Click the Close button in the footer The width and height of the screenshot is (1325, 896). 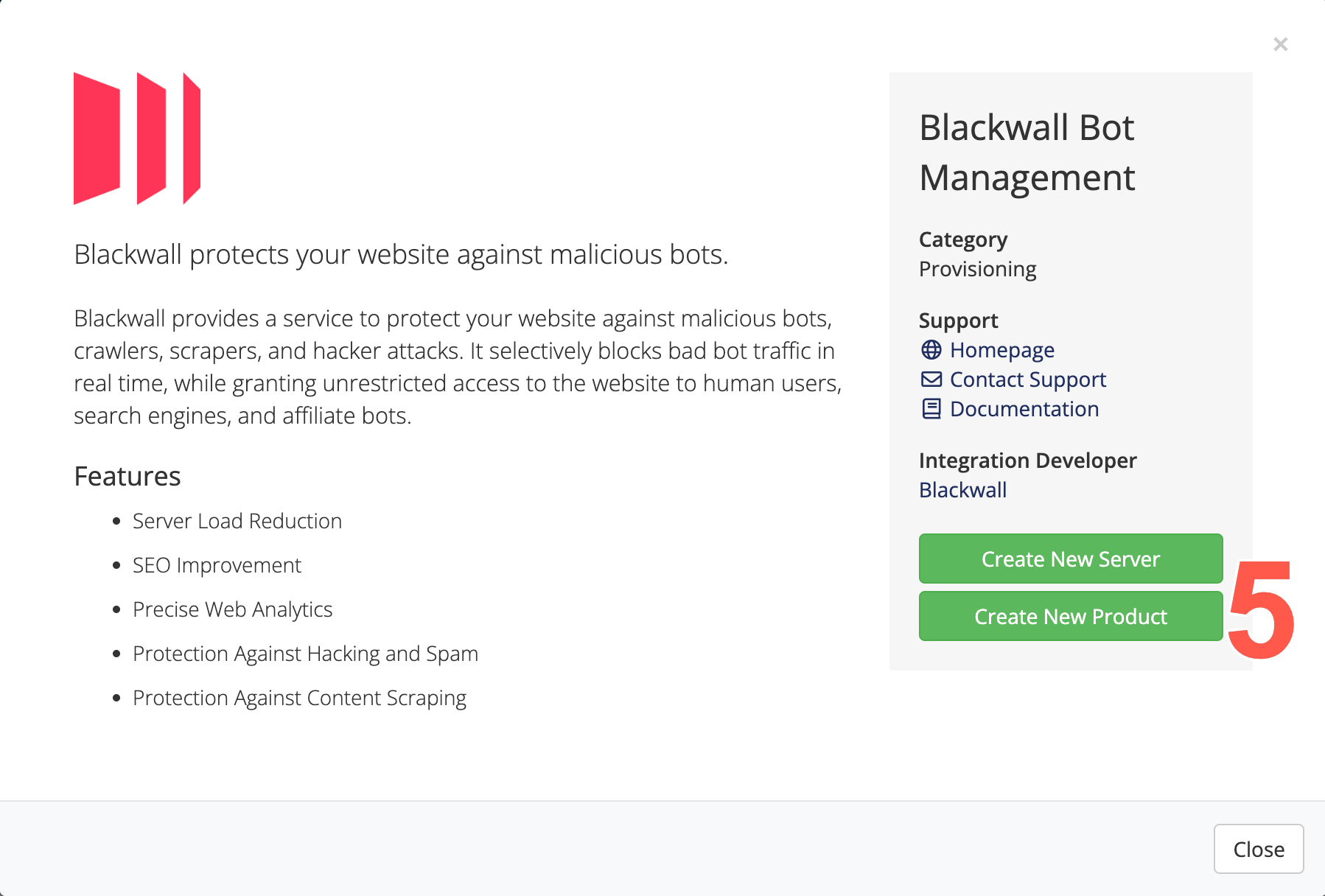(x=1259, y=849)
